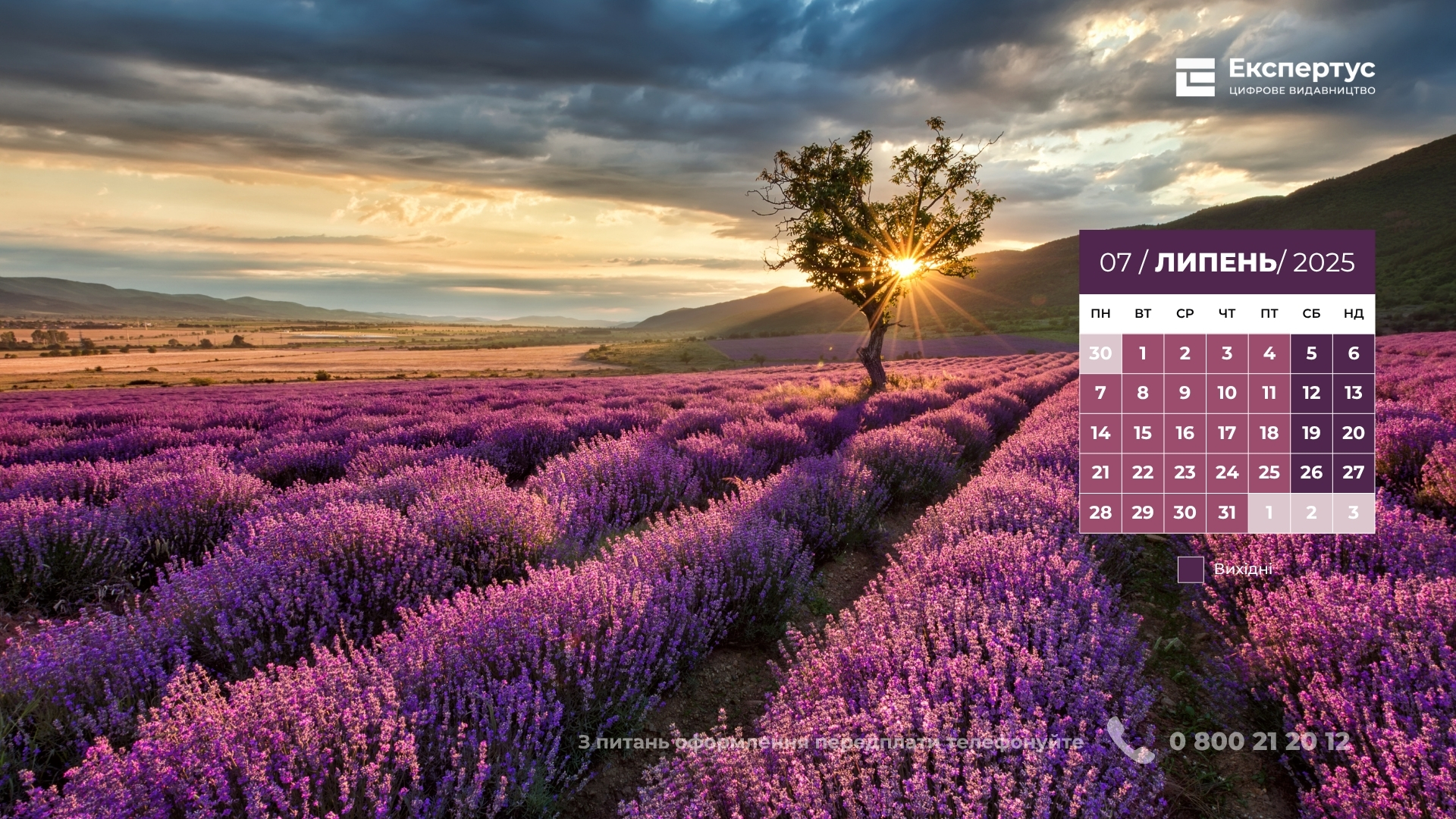The width and height of the screenshot is (1456, 819).
Task: Select July 10 in the calendar
Action: [x=1227, y=393]
